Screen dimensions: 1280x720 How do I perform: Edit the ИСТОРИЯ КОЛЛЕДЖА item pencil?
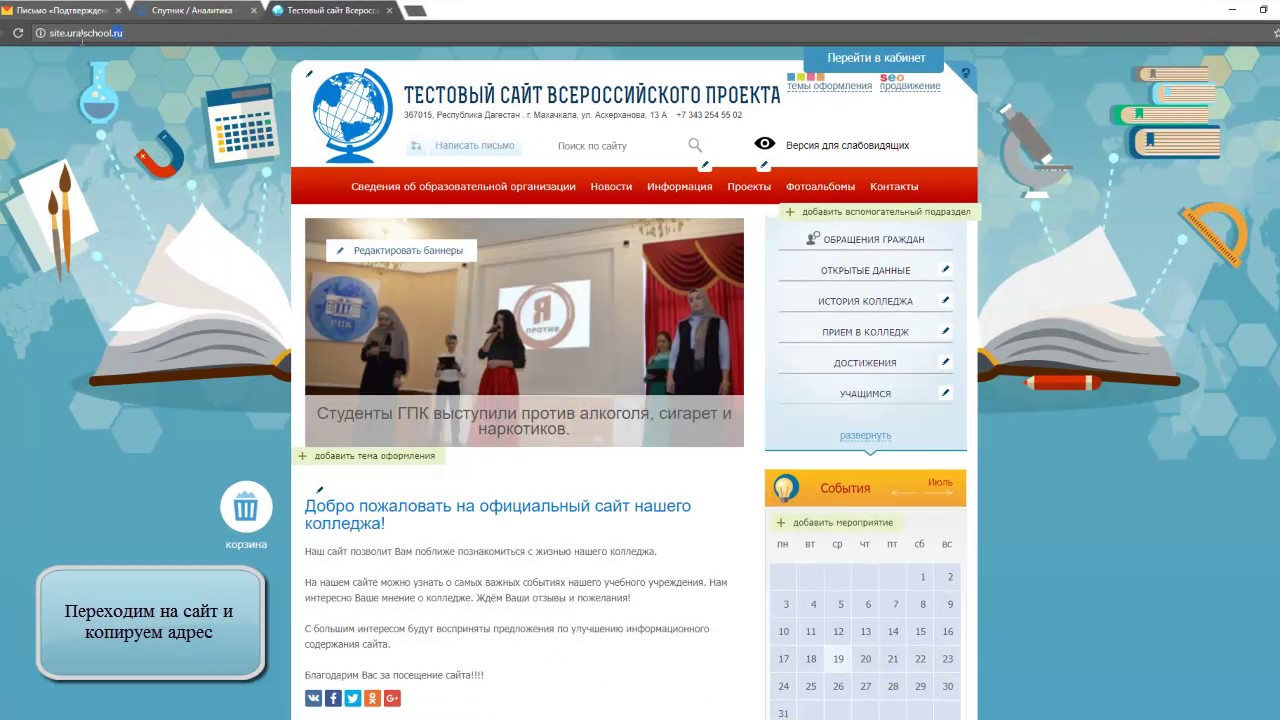[945, 300]
